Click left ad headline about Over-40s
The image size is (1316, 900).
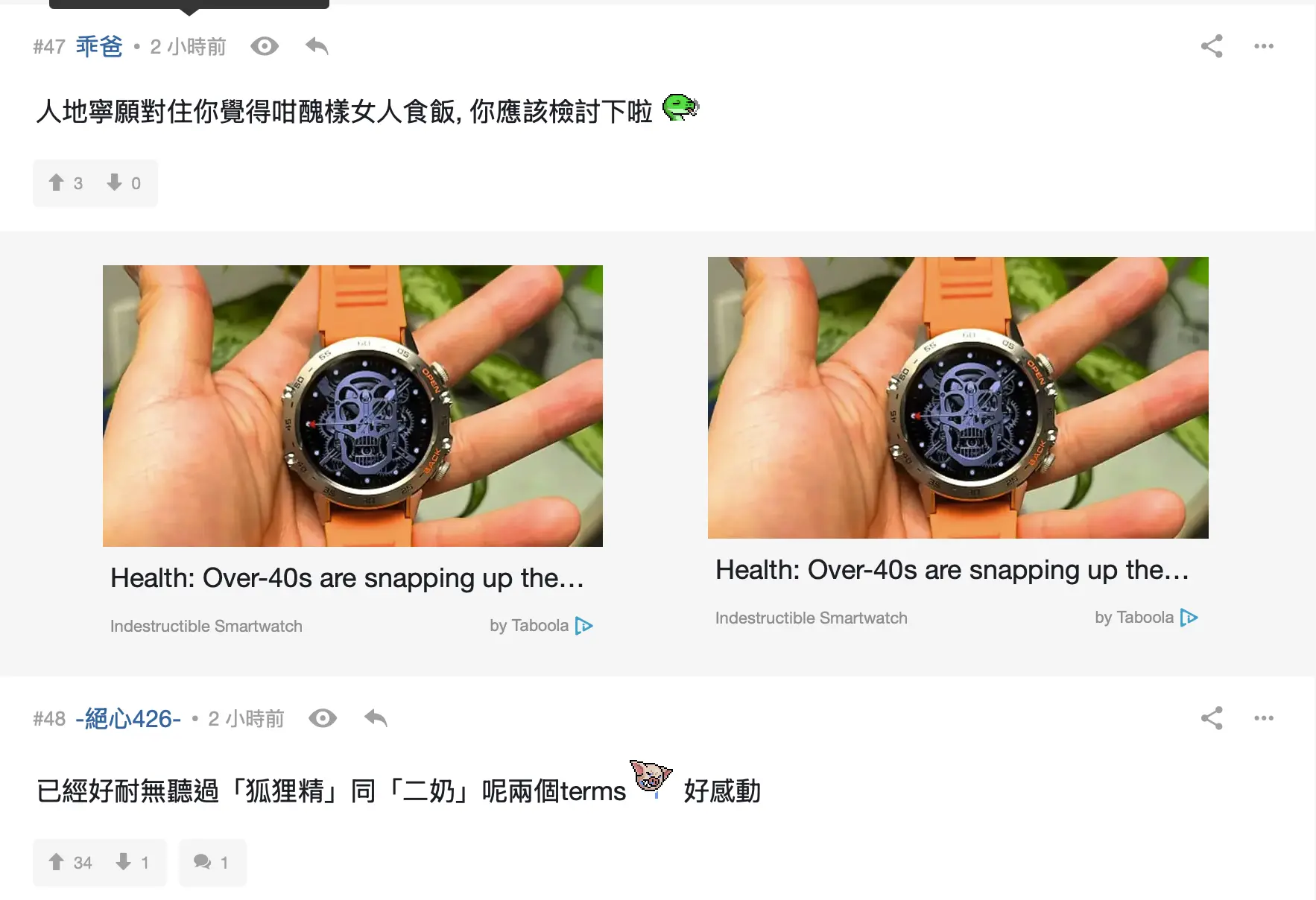(347, 578)
